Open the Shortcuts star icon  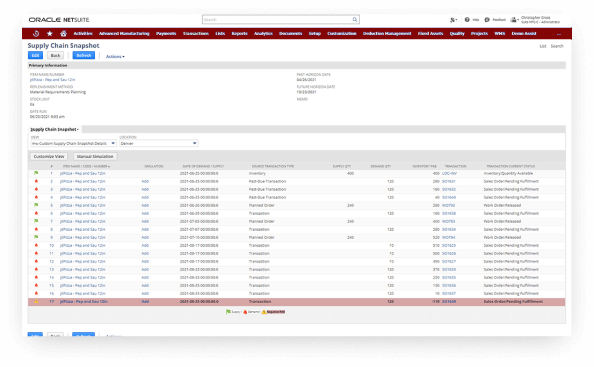(x=50, y=33)
